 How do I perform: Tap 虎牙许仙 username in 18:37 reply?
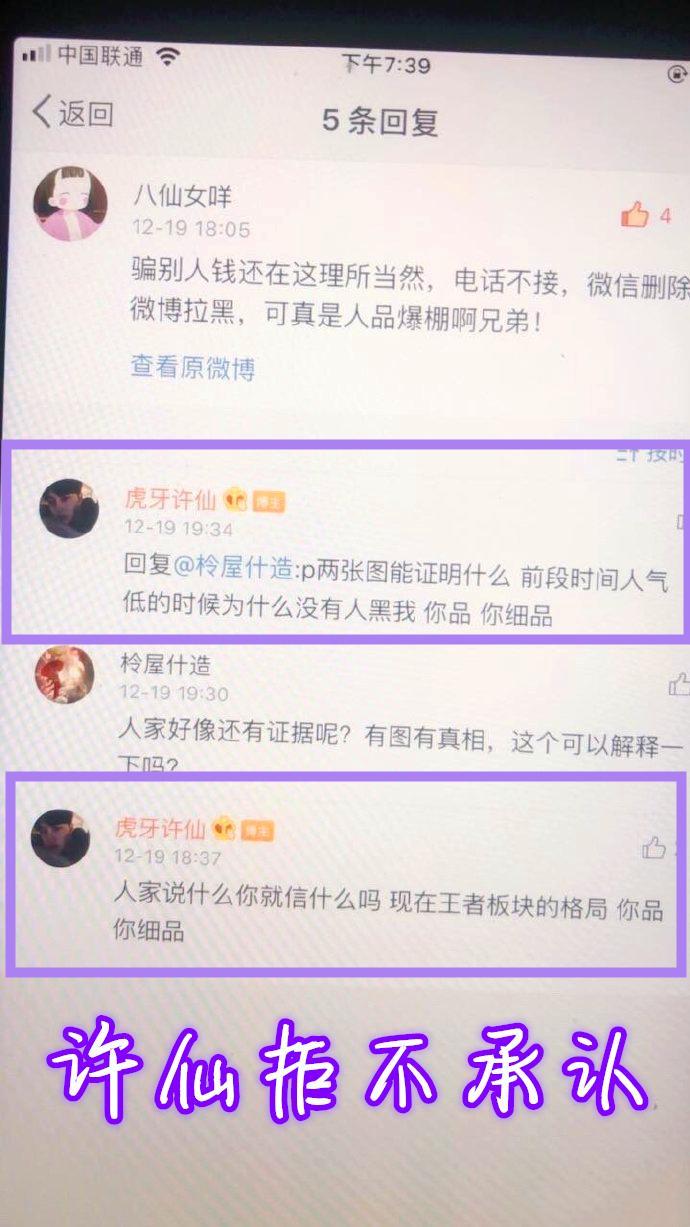pos(160,828)
